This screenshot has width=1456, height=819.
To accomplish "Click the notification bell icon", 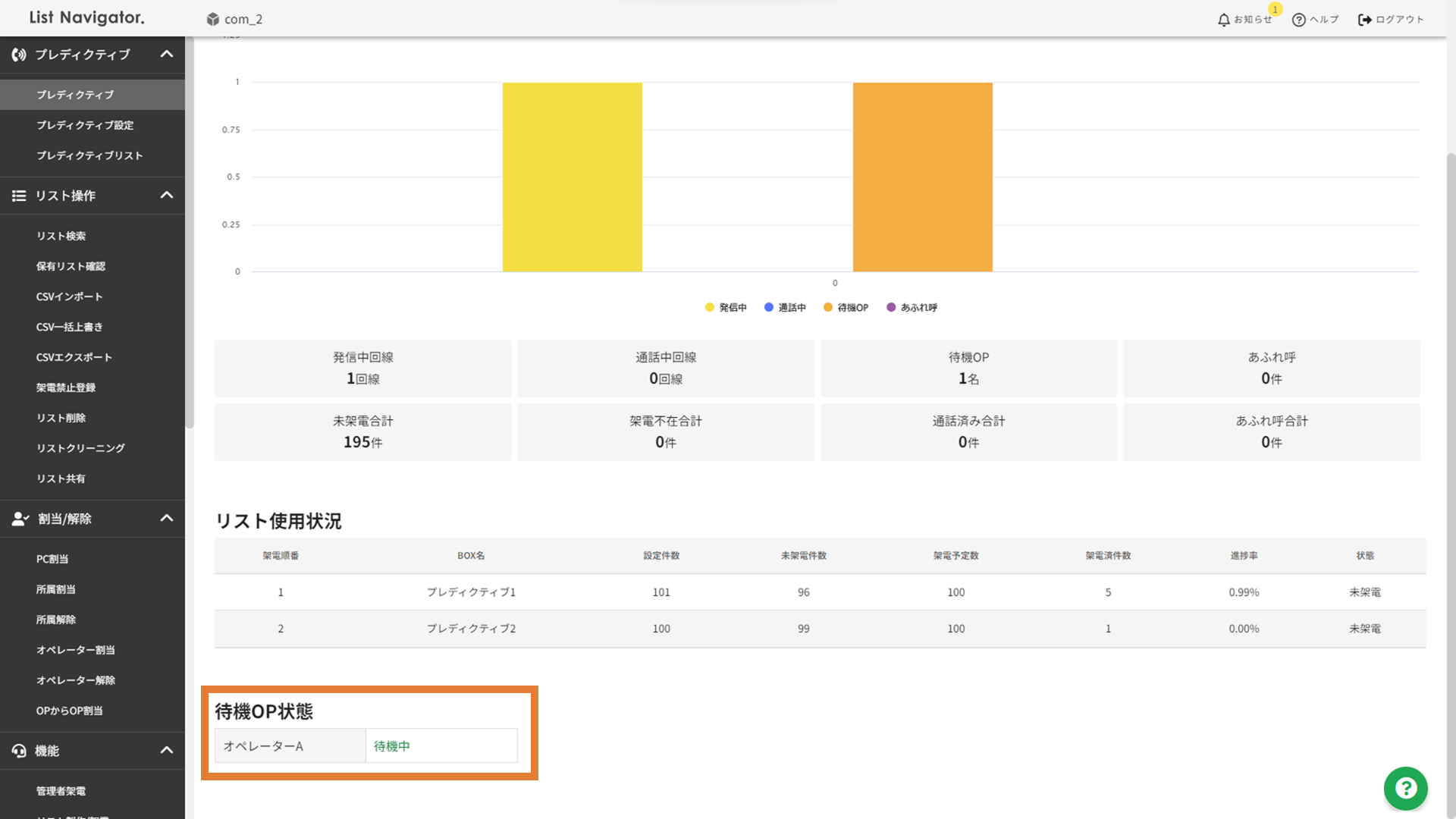I will [1223, 20].
